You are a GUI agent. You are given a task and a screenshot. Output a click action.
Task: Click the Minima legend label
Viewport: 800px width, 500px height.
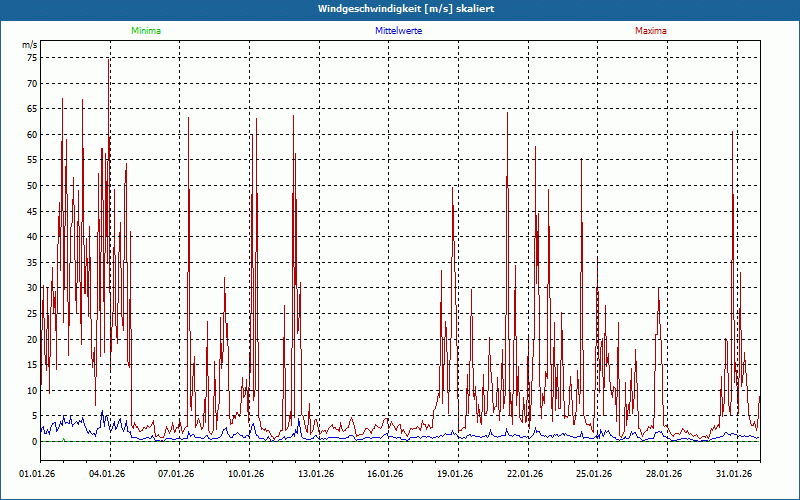[146, 31]
